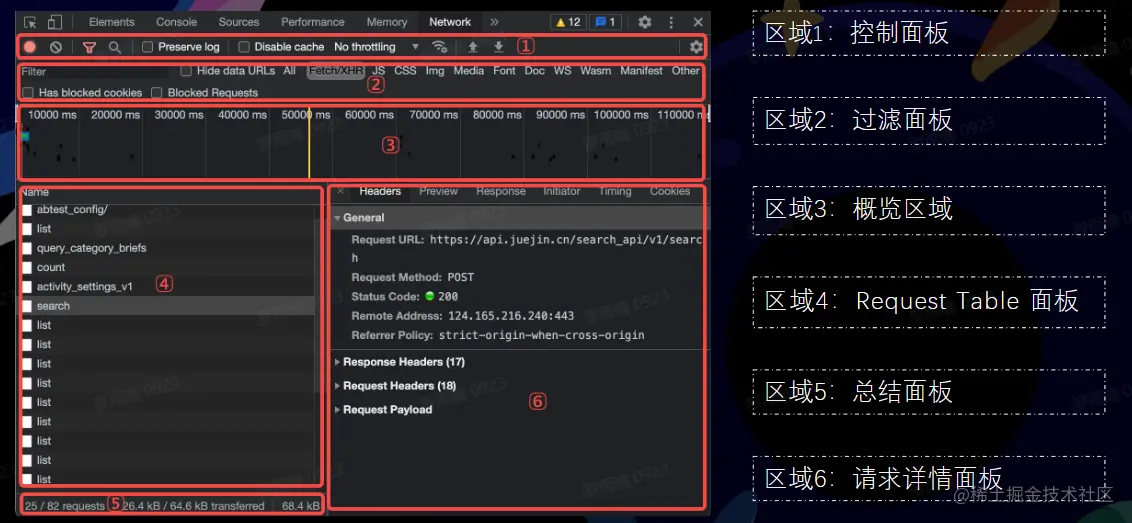Filter requests by WS

click(562, 71)
